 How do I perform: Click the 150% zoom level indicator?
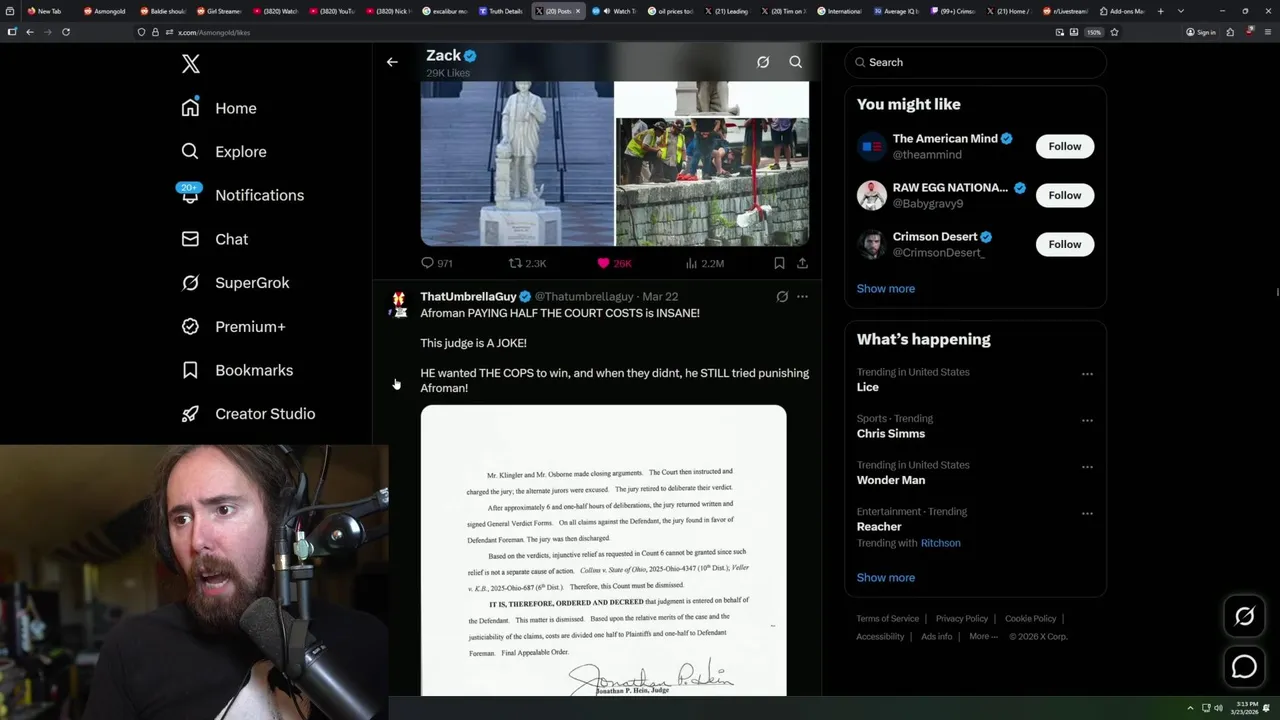[1094, 32]
